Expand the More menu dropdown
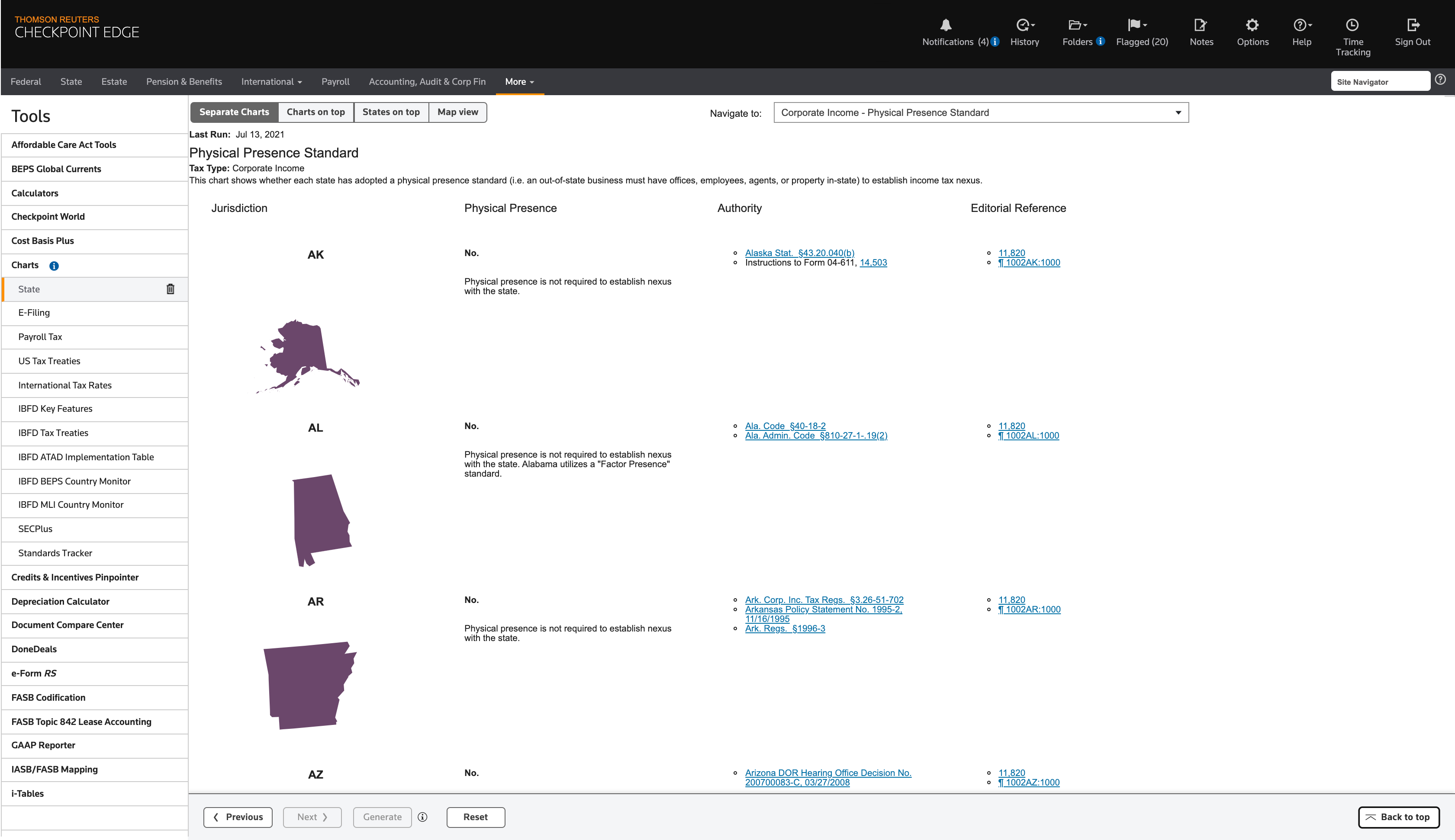Image resolution: width=1455 pixels, height=840 pixels. 519,82
